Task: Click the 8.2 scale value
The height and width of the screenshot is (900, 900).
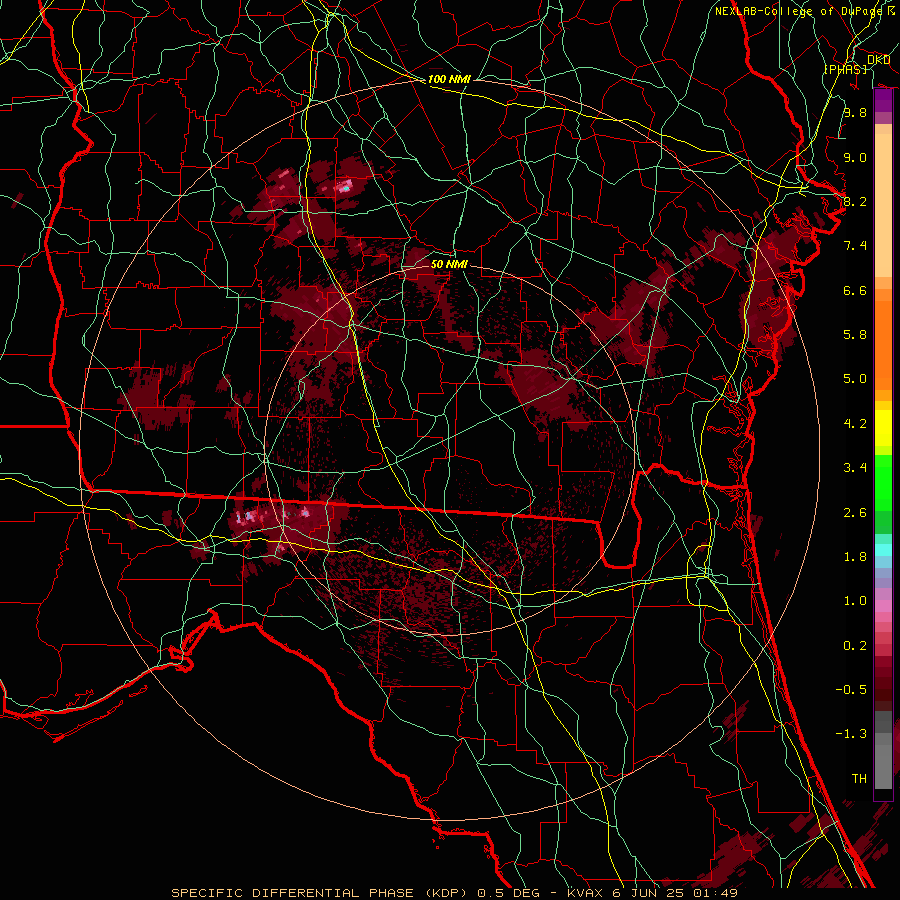Action: [x=855, y=201]
